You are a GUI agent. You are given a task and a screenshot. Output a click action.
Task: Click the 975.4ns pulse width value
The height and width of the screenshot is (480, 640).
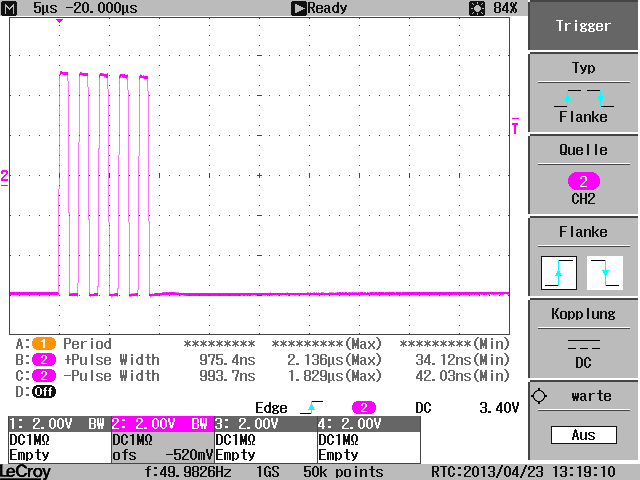[227, 360]
